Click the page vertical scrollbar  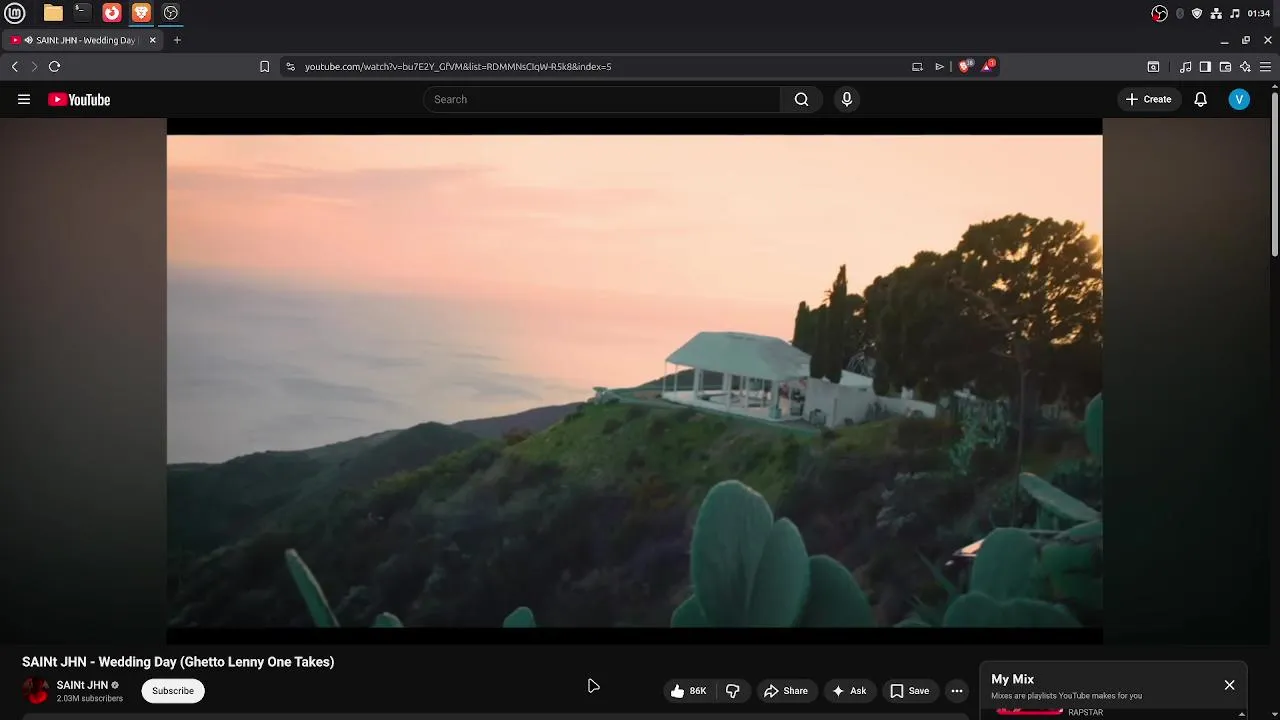point(1275,175)
